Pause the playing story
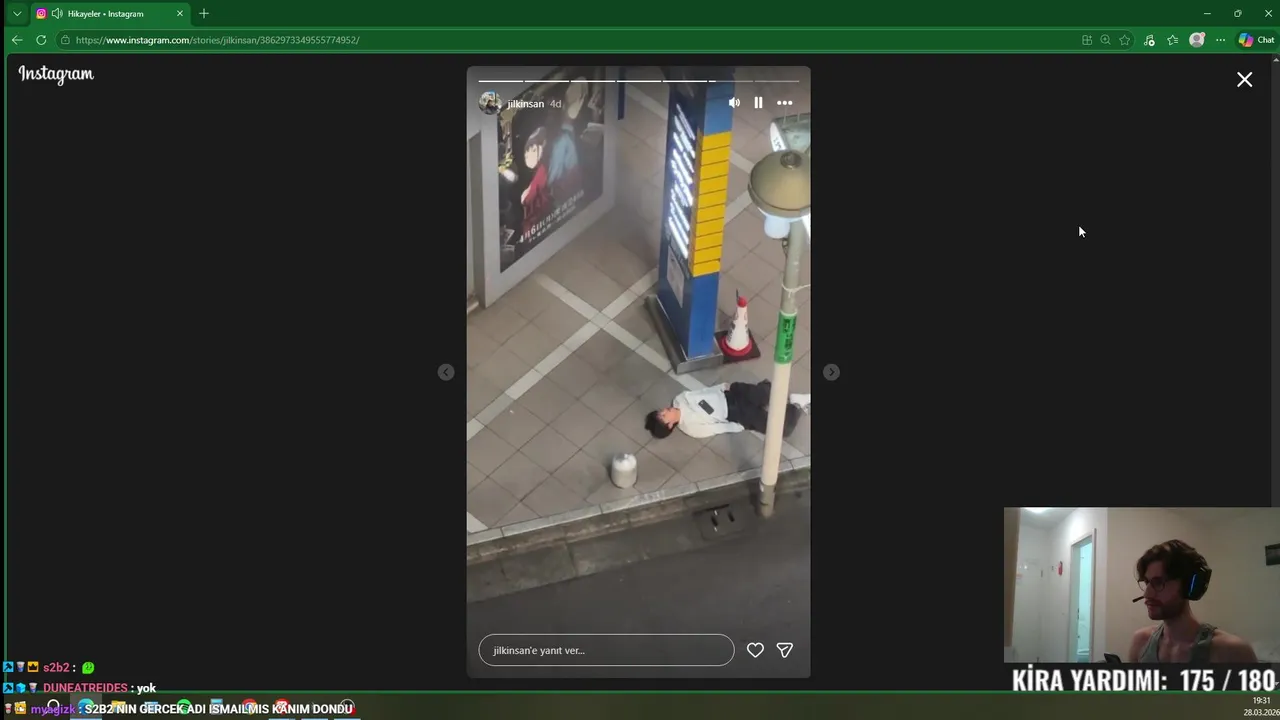This screenshot has width=1280, height=720. pos(758,103)
